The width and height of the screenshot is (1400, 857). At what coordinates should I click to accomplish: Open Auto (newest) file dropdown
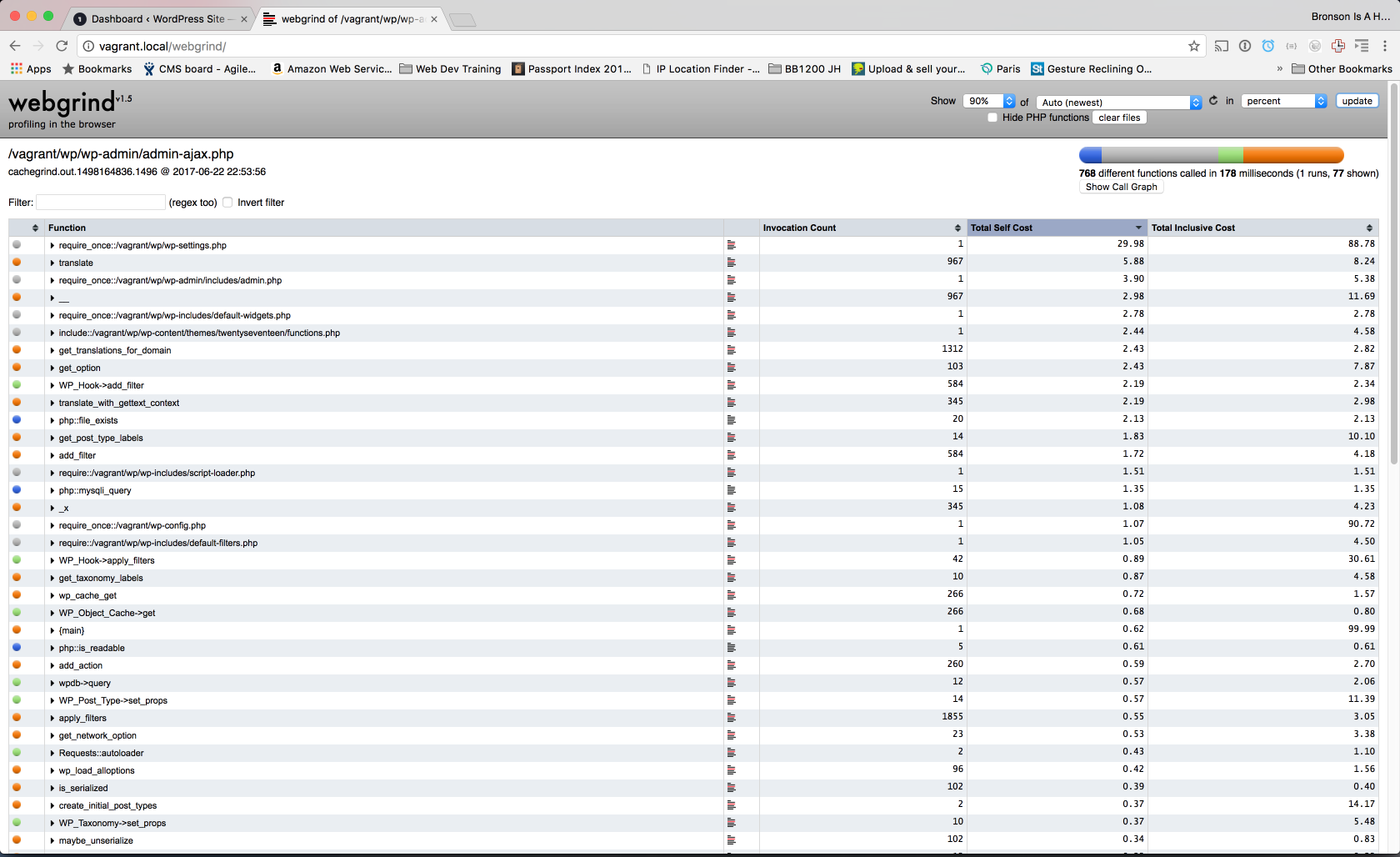point(1119,102)
